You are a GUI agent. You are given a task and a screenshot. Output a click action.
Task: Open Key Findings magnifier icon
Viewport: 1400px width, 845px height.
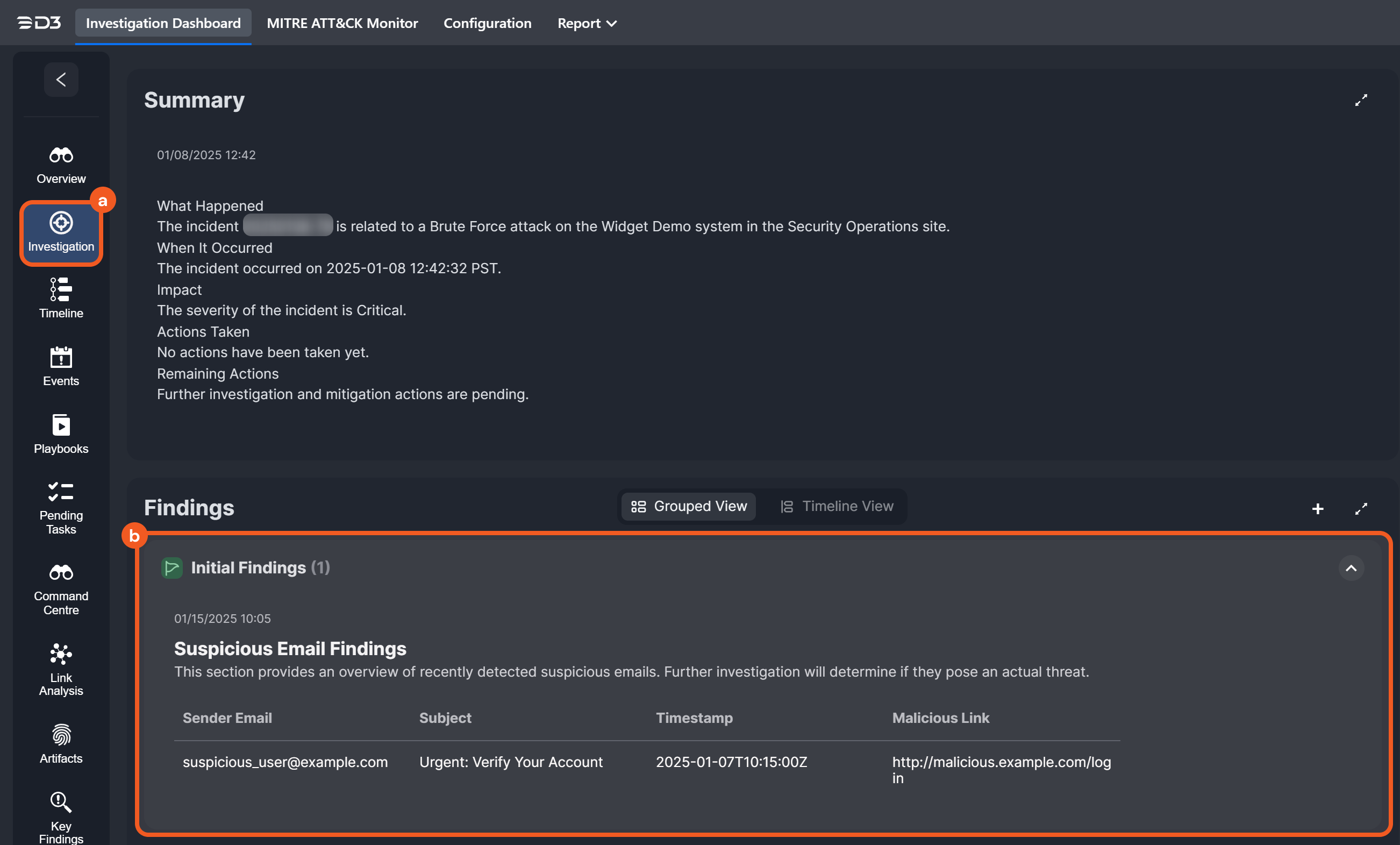point(61,803)
